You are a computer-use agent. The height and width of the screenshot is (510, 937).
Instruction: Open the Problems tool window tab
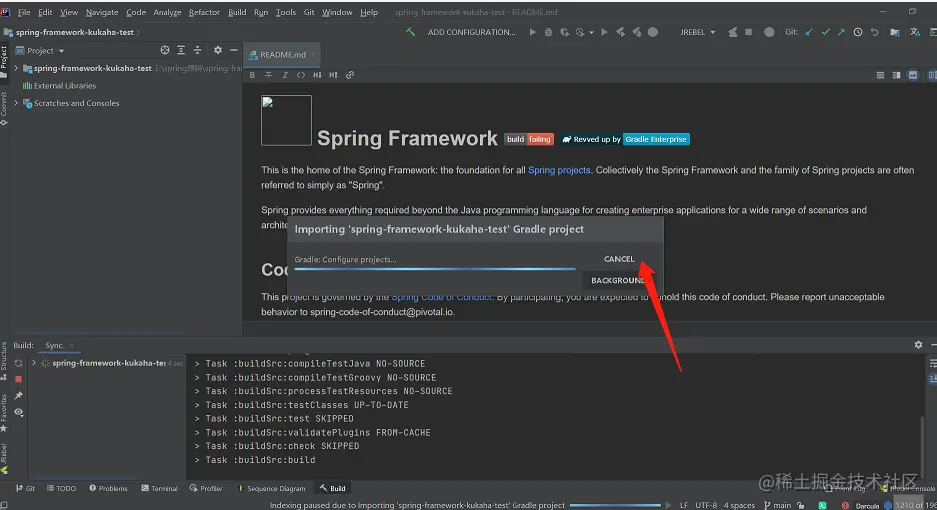click(108, 488)
